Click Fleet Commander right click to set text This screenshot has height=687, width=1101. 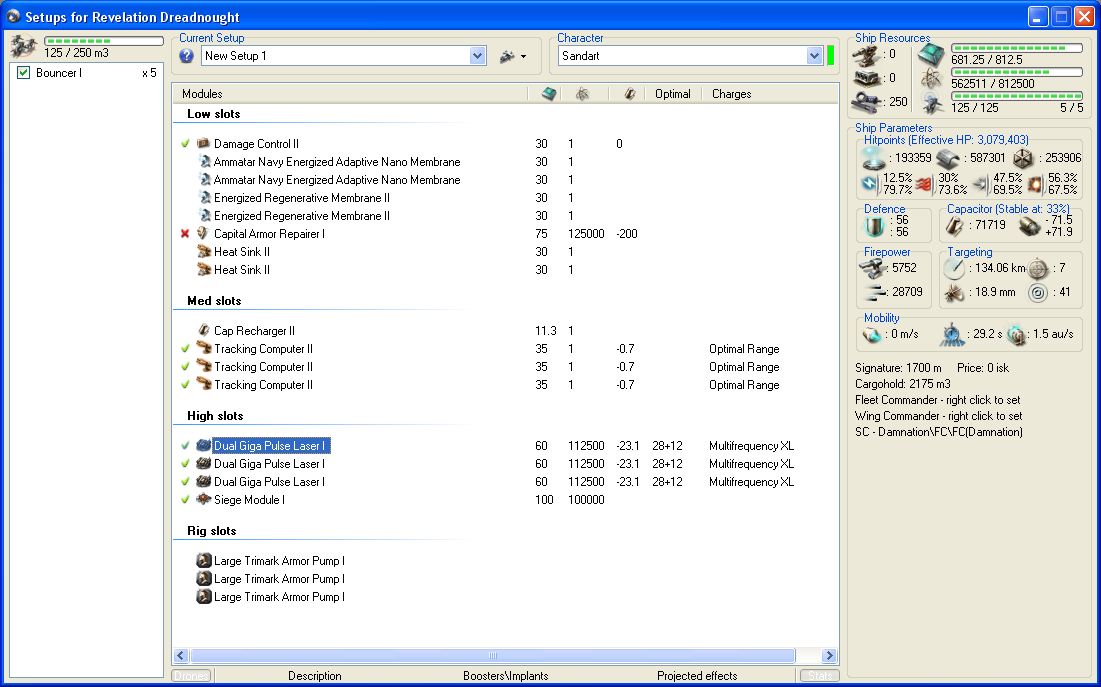tap(938, 400)
